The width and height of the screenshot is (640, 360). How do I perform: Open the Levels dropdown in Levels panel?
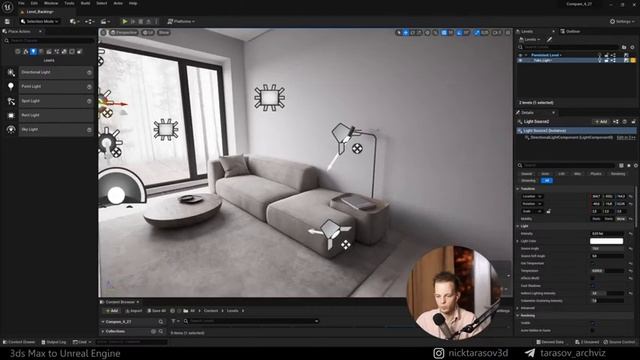530,40
